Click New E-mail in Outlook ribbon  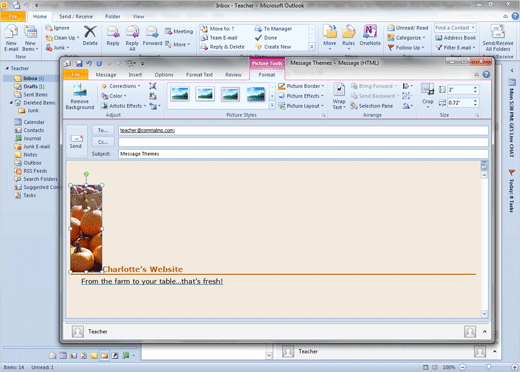(x=11, y=38)
